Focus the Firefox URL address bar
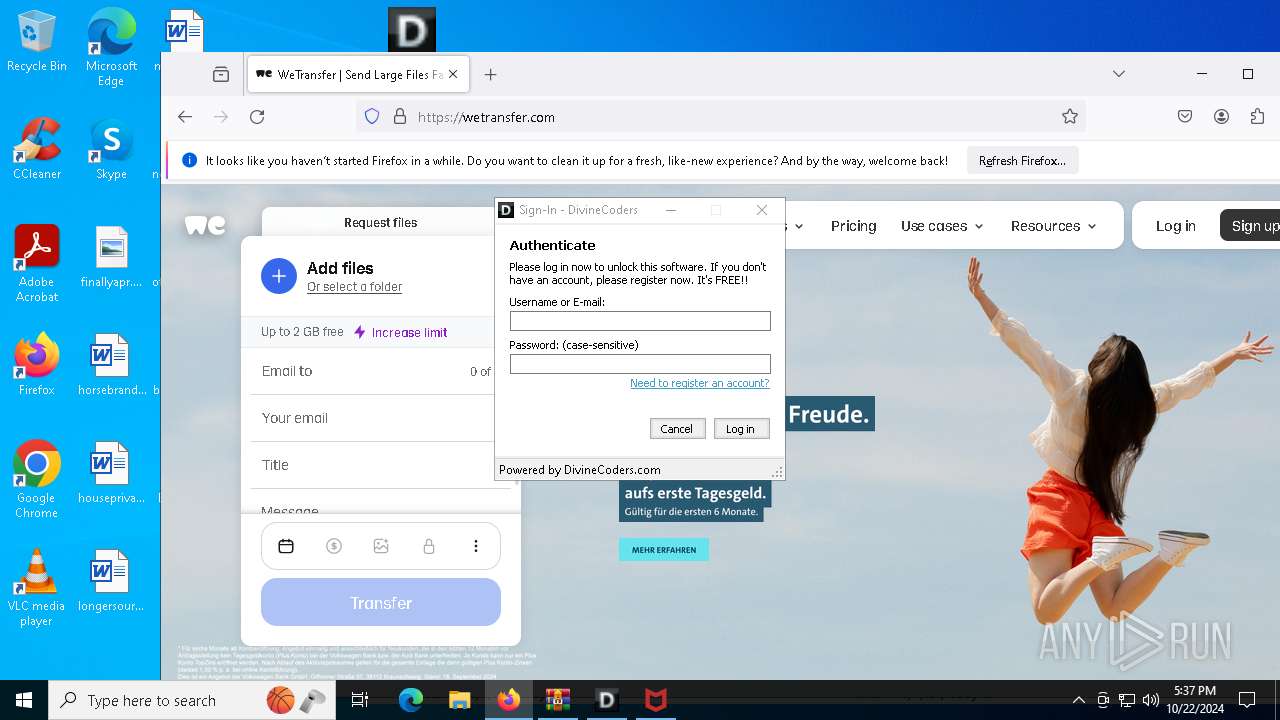1280x720 pixels. pos(720,117)
